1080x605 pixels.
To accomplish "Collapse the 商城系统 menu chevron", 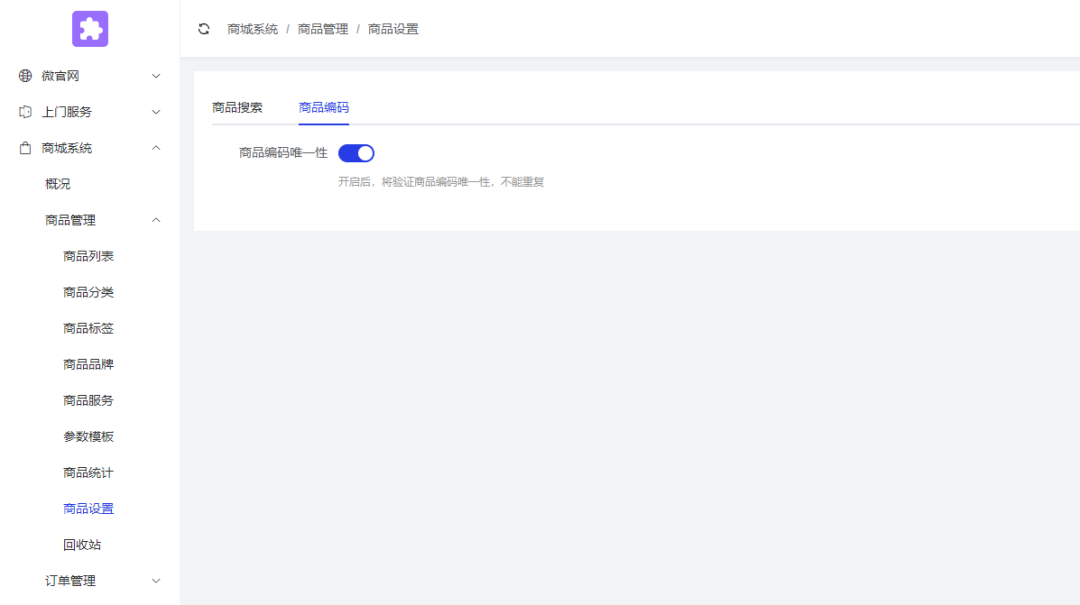I will pyautogui.click(x=156, y=148).
